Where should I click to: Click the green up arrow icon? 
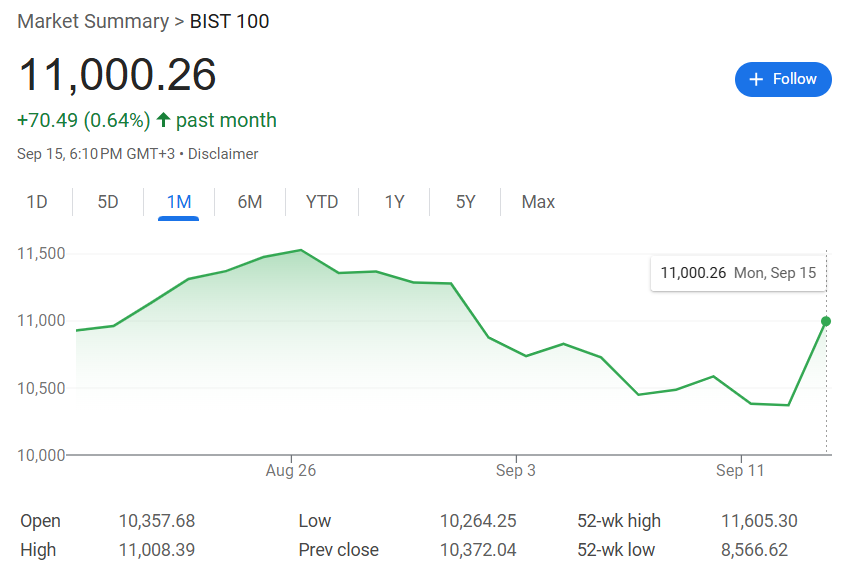[163, 120]
